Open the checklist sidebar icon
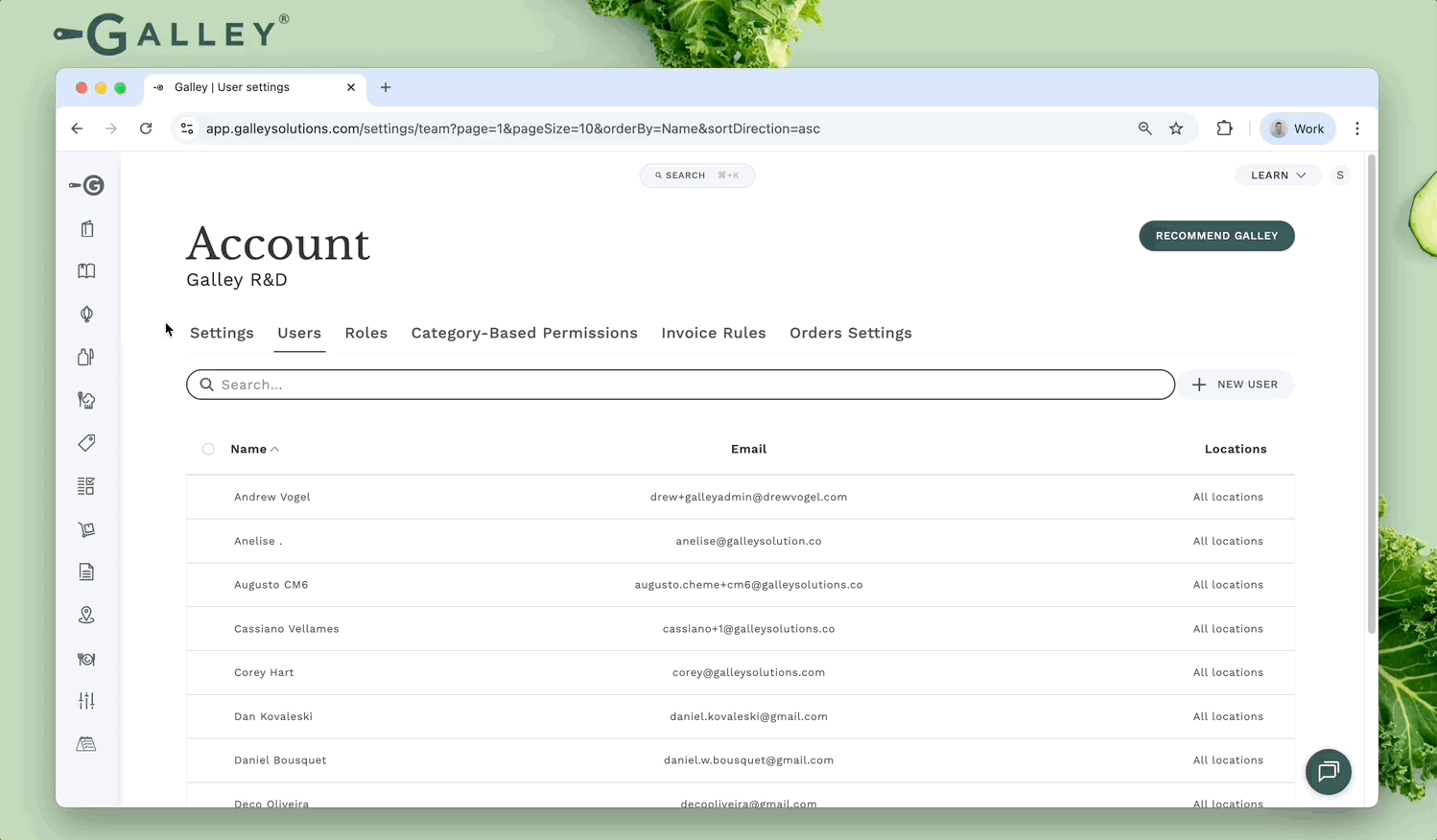This screenshot has height=840, width=1437. [x=86, y=486]
